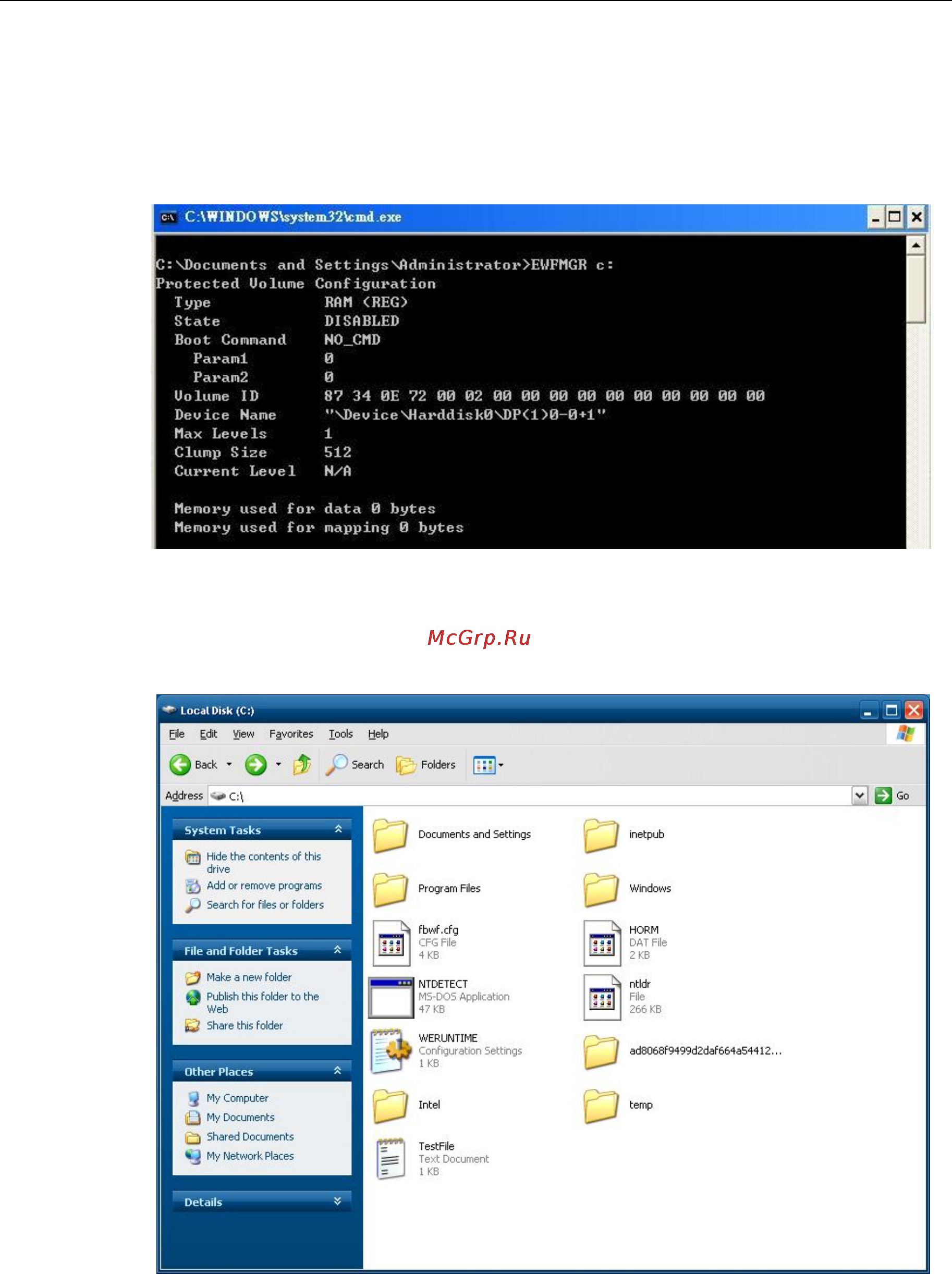Close the Local Disk (C:) window
The height and width of the screenshot is (1274, 952).
point(913,710)
